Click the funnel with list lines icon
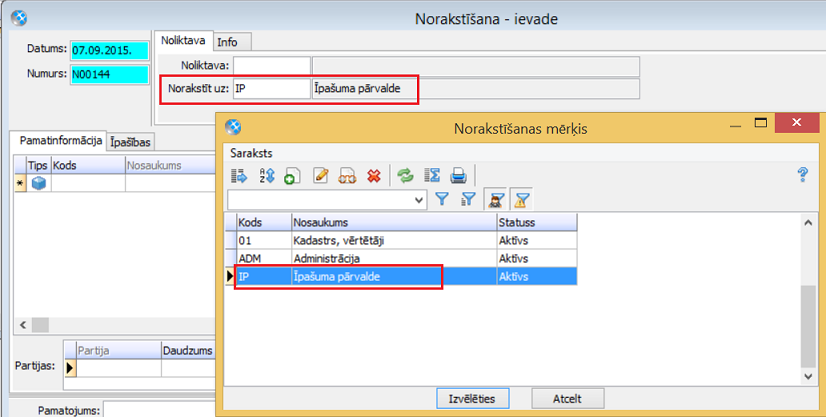Image resolution: width=826 pixels, height=417 pixels. point(468,199)
